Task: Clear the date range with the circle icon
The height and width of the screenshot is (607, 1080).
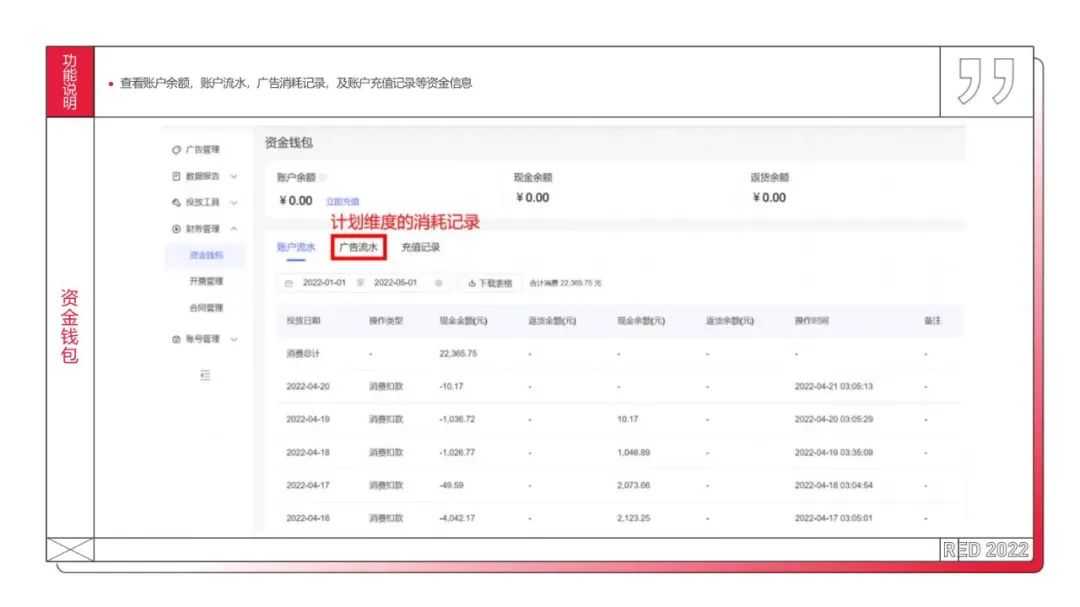Action: tap(438, 283)
